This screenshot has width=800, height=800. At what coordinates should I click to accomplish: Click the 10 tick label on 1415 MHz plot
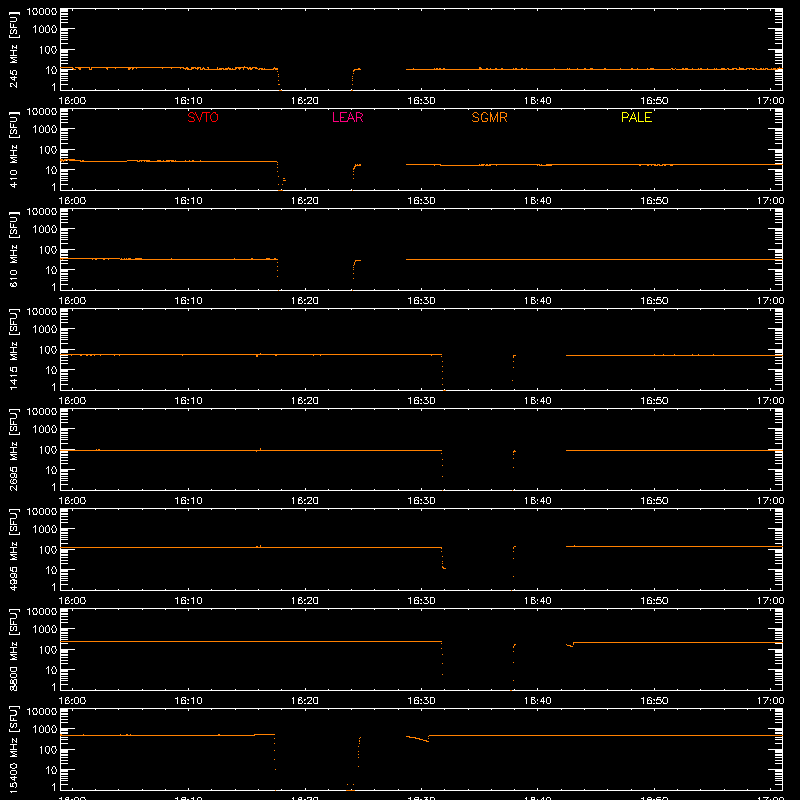(x=51, y=370)
